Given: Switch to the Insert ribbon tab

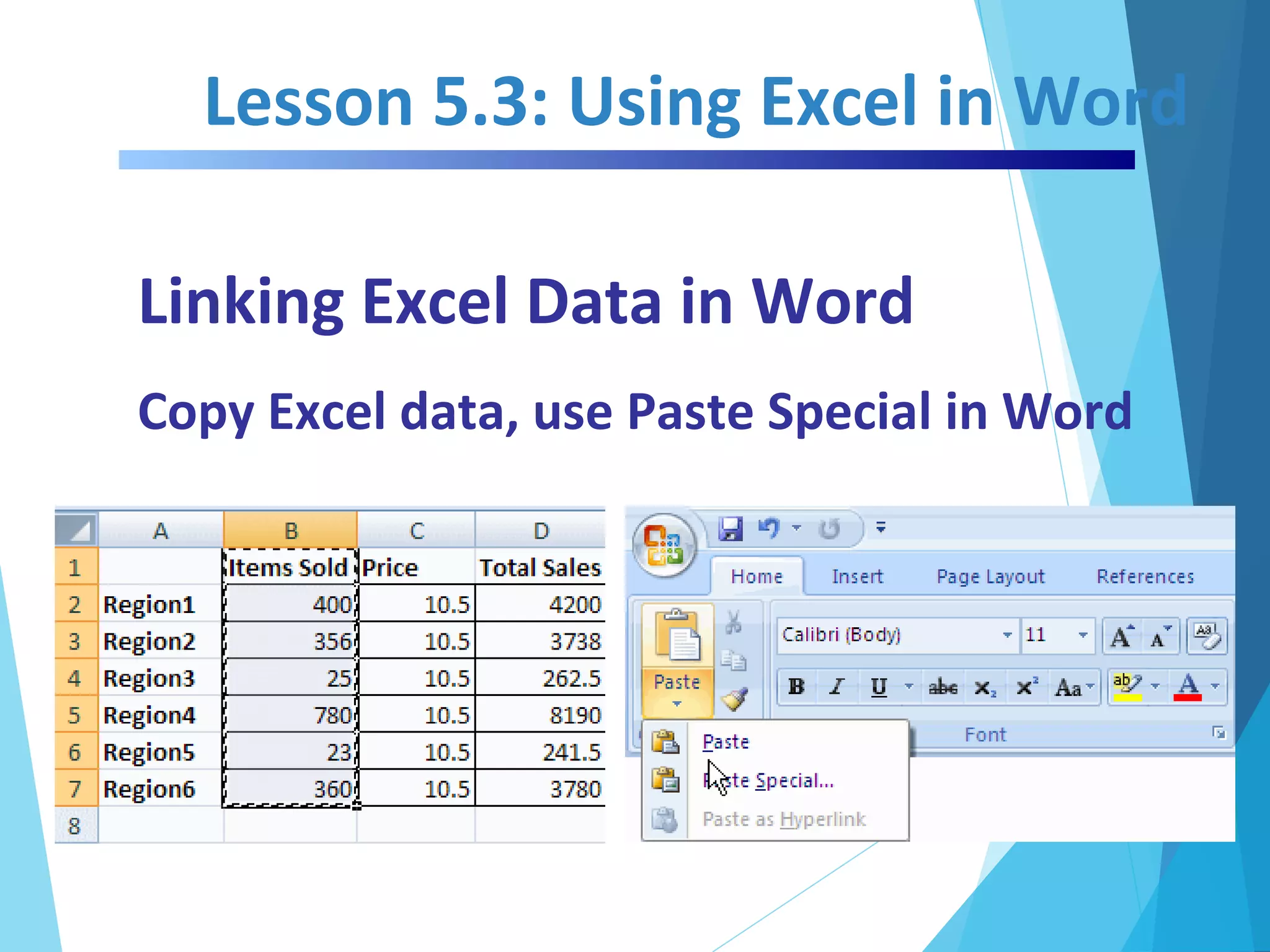Looking at the screenshot, I should pyautogui.click(x=857, y=576).
